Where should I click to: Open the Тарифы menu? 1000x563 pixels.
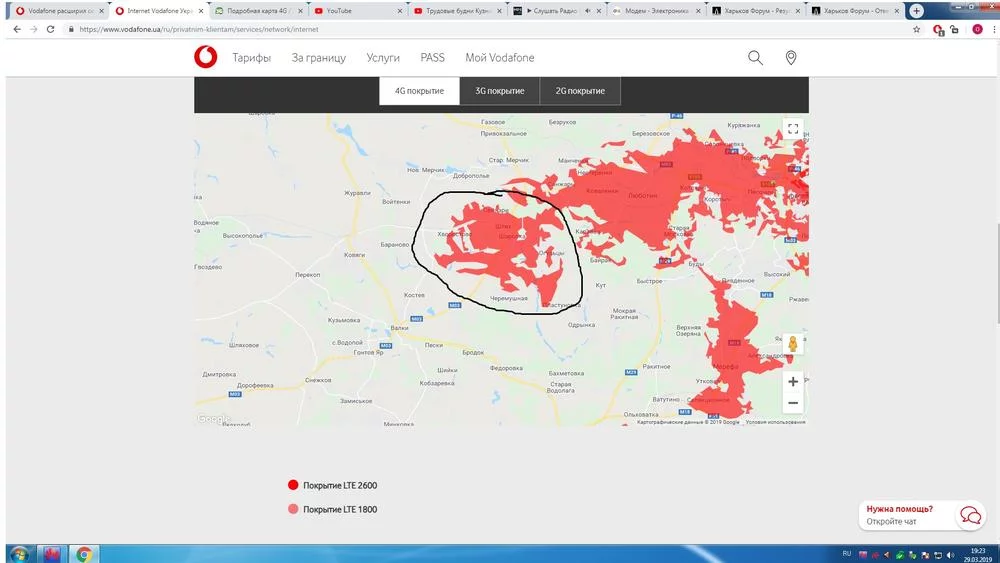pyautogui.click(x=252, y=58)
